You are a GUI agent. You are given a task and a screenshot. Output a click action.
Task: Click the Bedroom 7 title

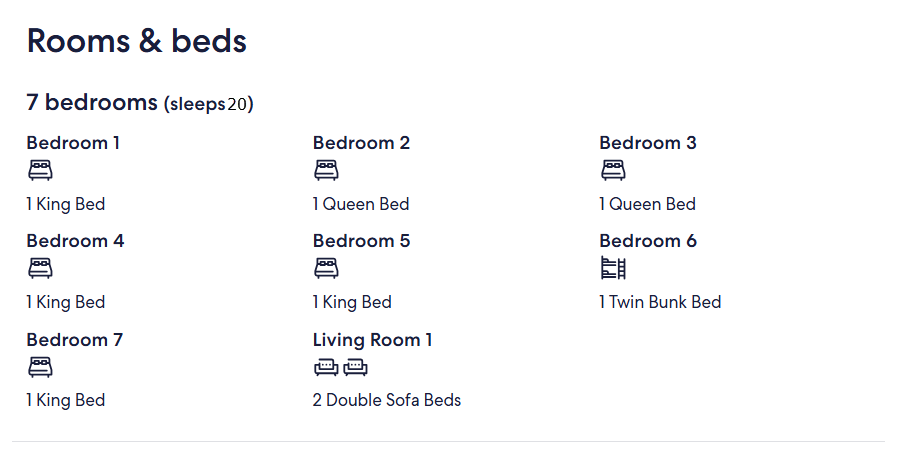75,340
